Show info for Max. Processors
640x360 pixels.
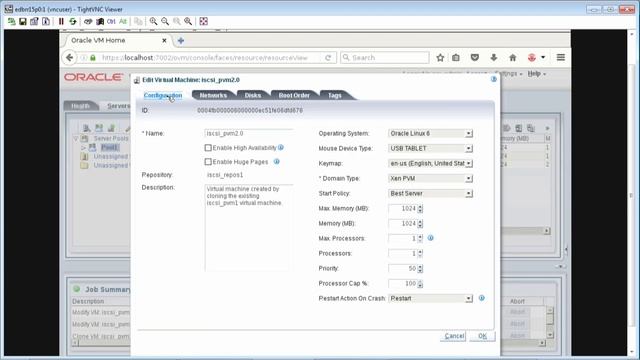(431, 238)
